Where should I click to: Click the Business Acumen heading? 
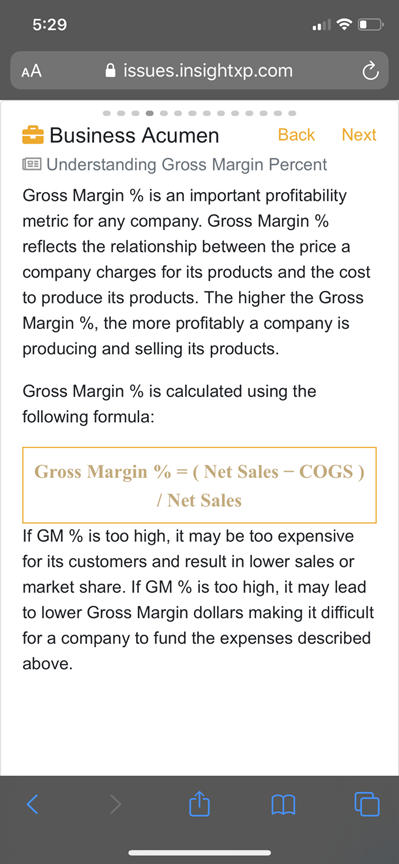click(x=134, y=135)
